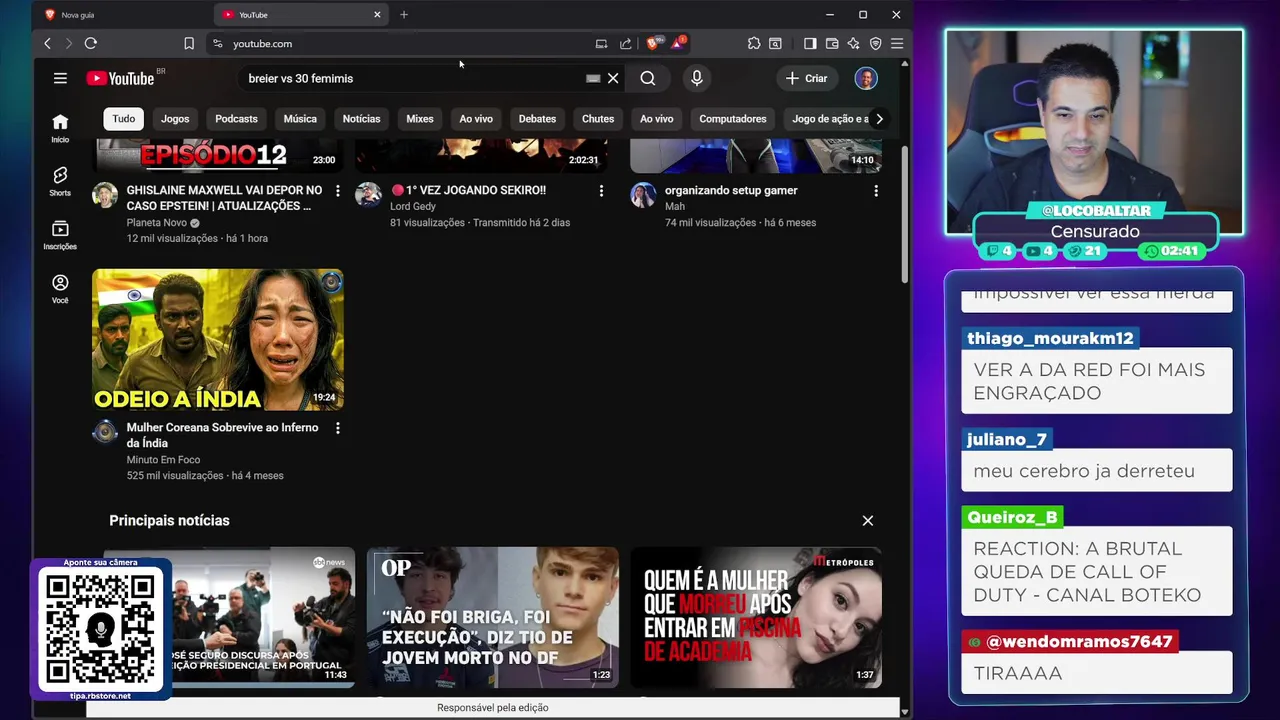1280x720 pixels.
Task: Open Inscrições in the sidebar
Action: tap(60, 235)
